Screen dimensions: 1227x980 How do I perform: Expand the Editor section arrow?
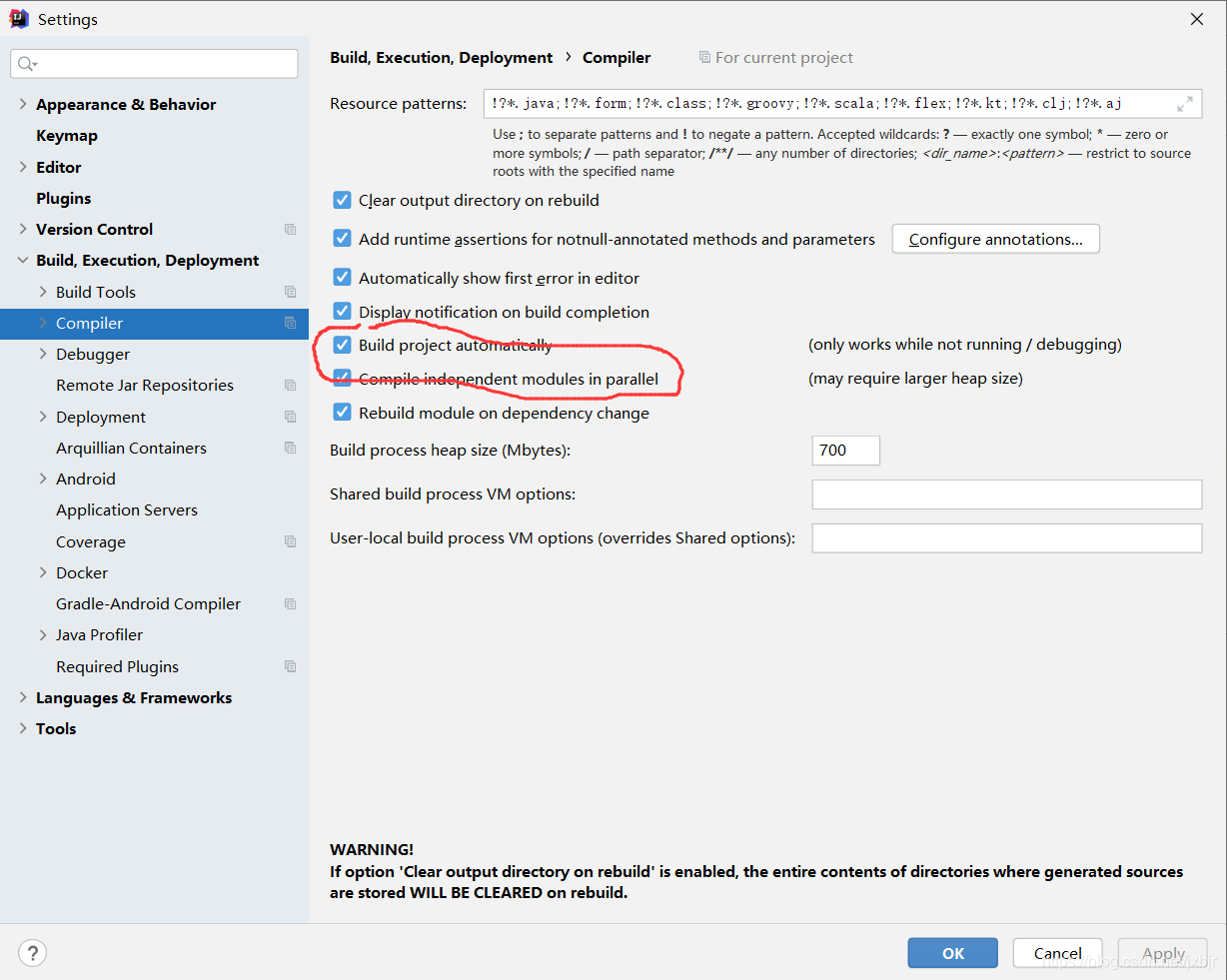23,167
